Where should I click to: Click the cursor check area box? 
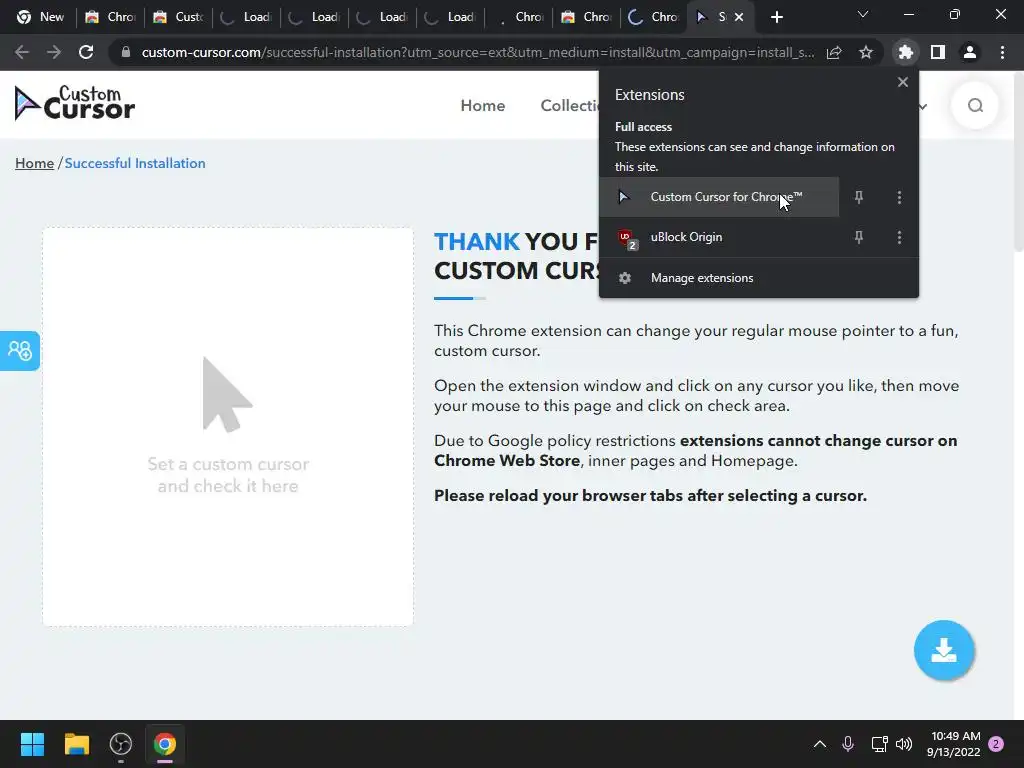tap(228, 427)
